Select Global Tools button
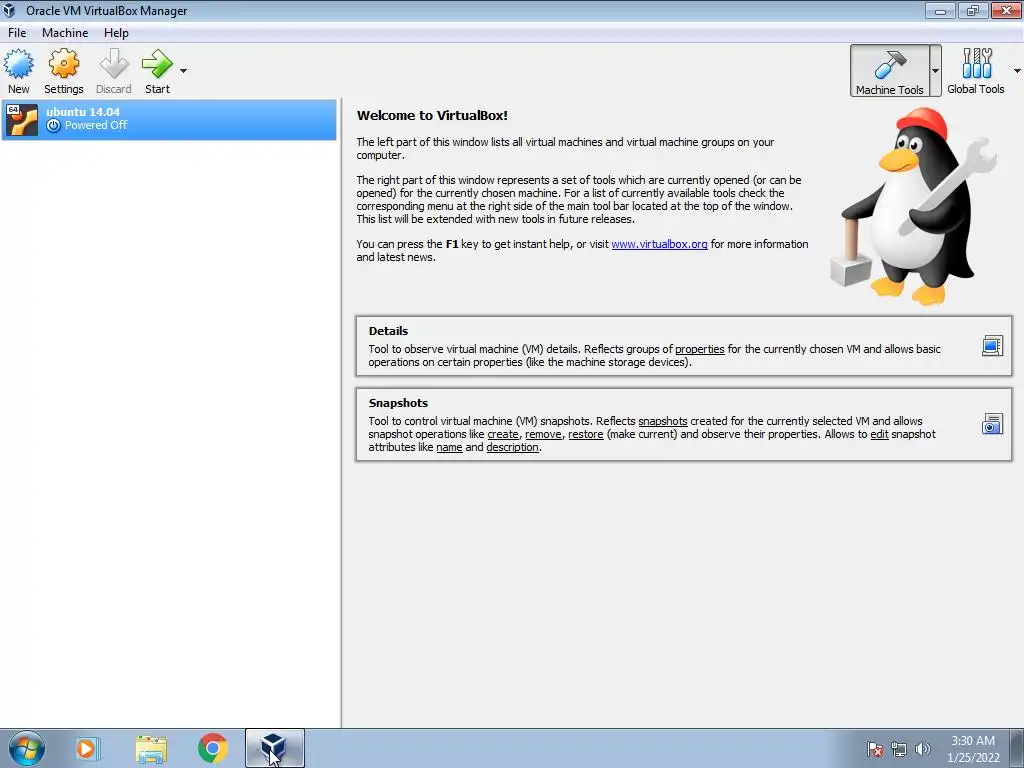Screen dimensions: 1024x768 [x=976, y=71]
